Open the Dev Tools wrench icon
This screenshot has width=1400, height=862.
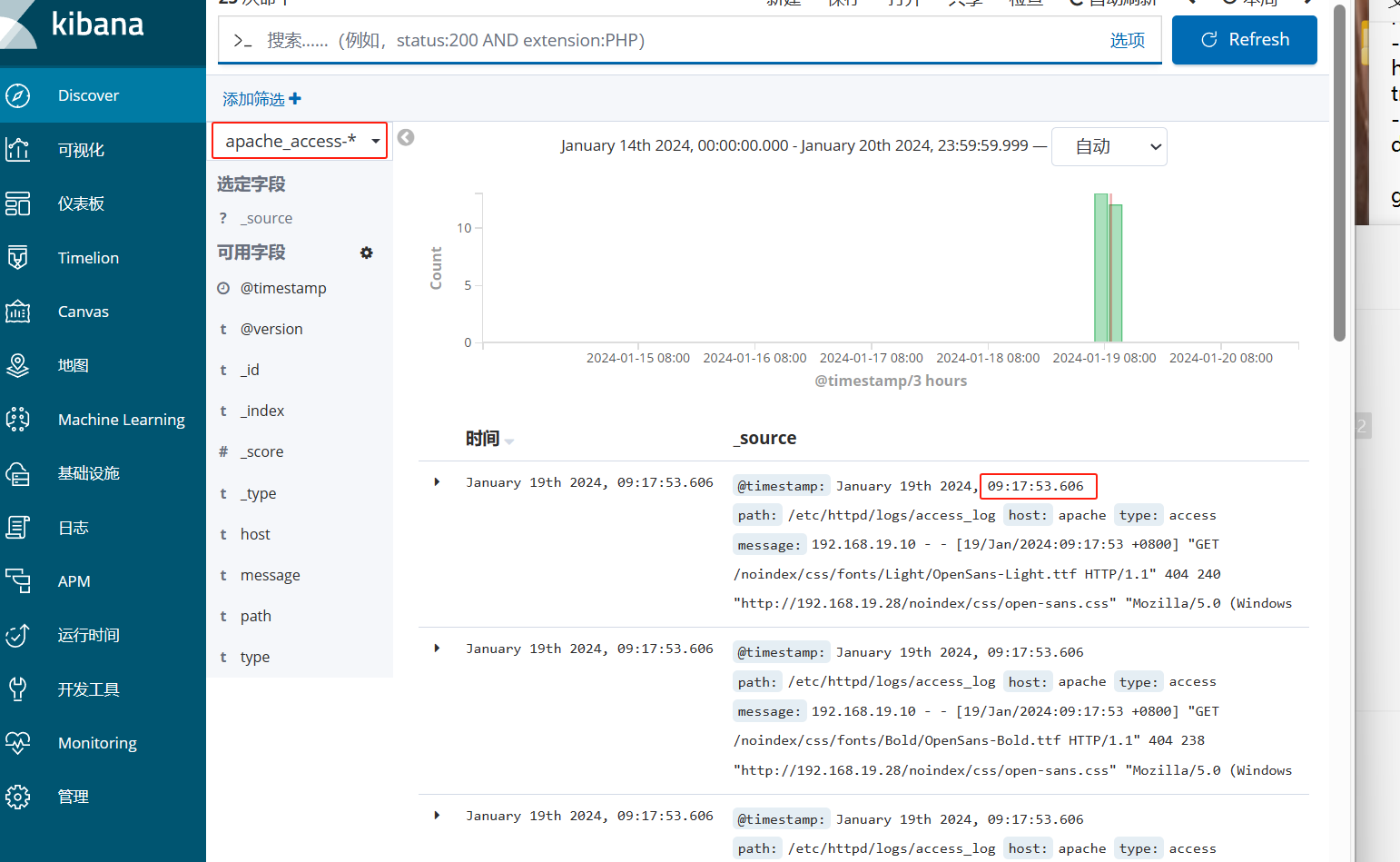pyautogui.click(x=18, y=689)
